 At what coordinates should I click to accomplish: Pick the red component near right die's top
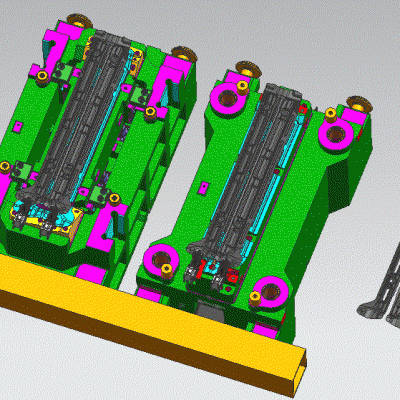click(303, 108)
